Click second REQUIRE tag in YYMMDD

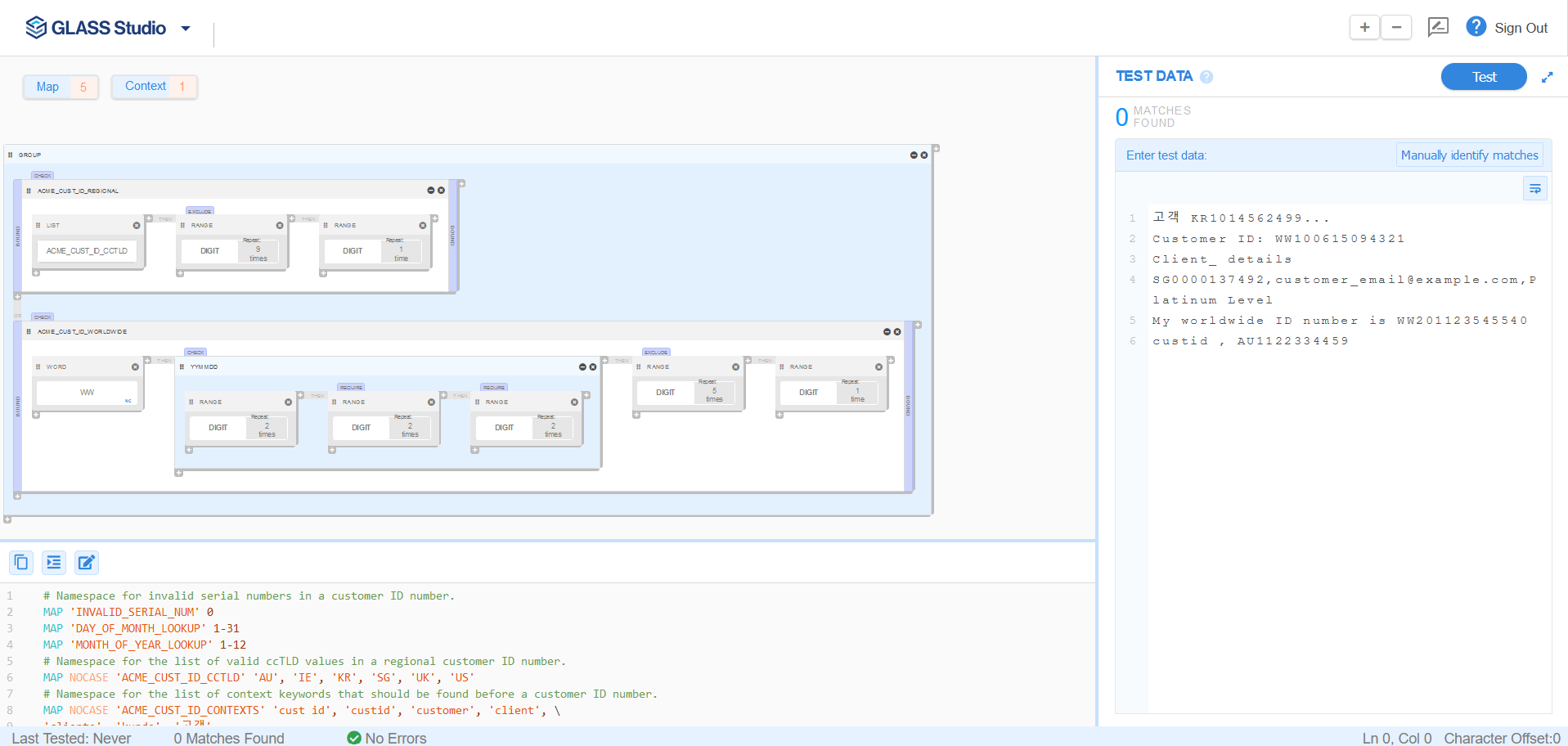494,387
